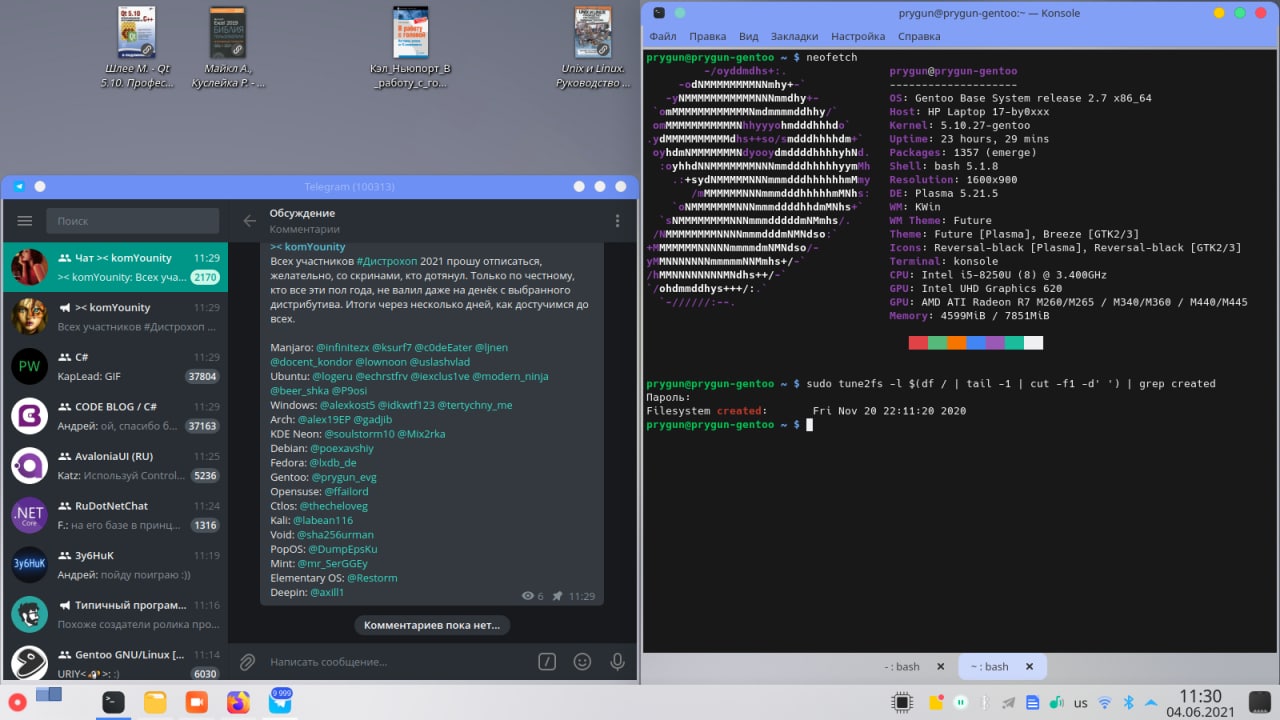Click the Написать сообщение input box
Image resolution: width=1280 pixels, height=720 pixels.
(x=397, y=662)
